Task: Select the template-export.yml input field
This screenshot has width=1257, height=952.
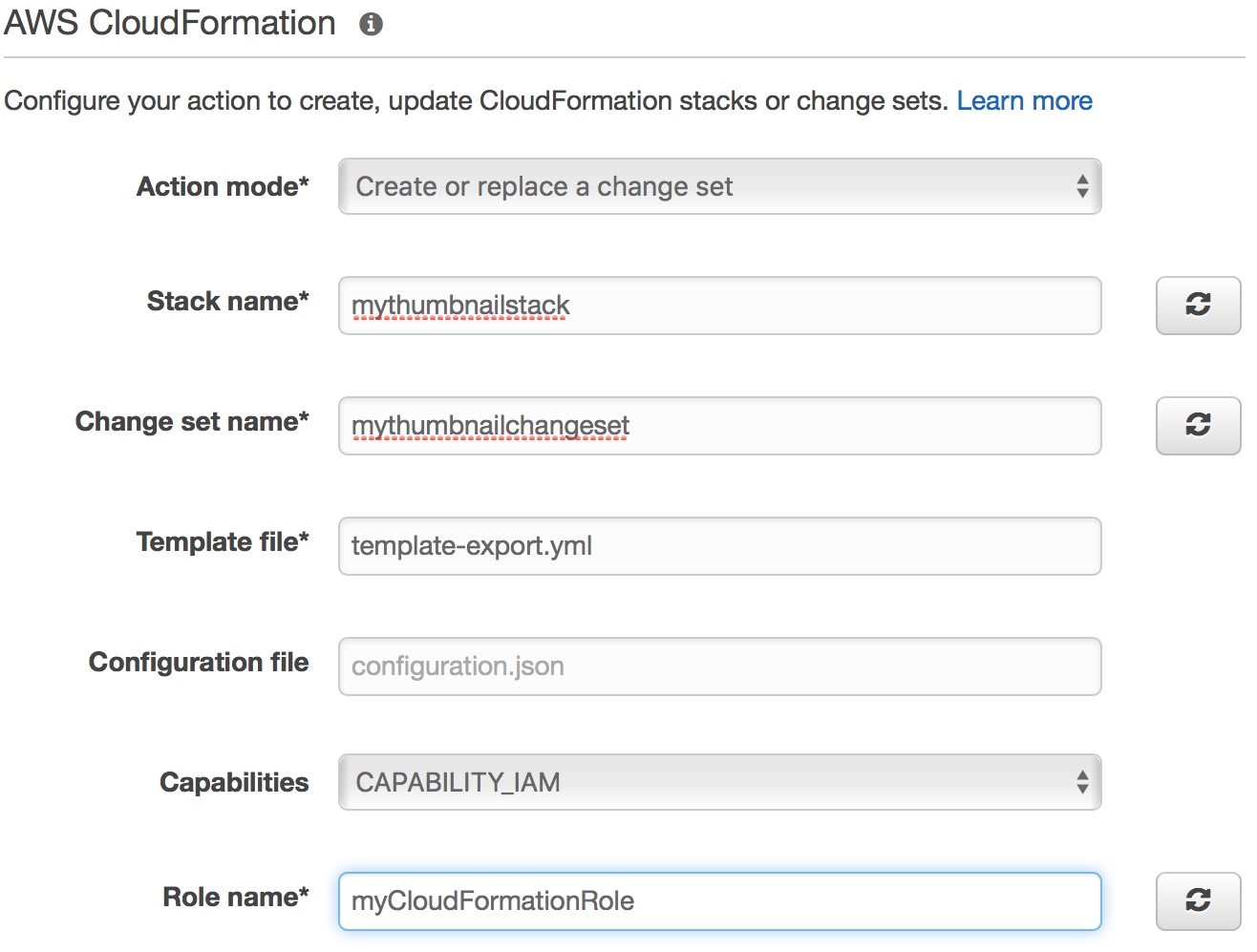Action: coord(719,546)
